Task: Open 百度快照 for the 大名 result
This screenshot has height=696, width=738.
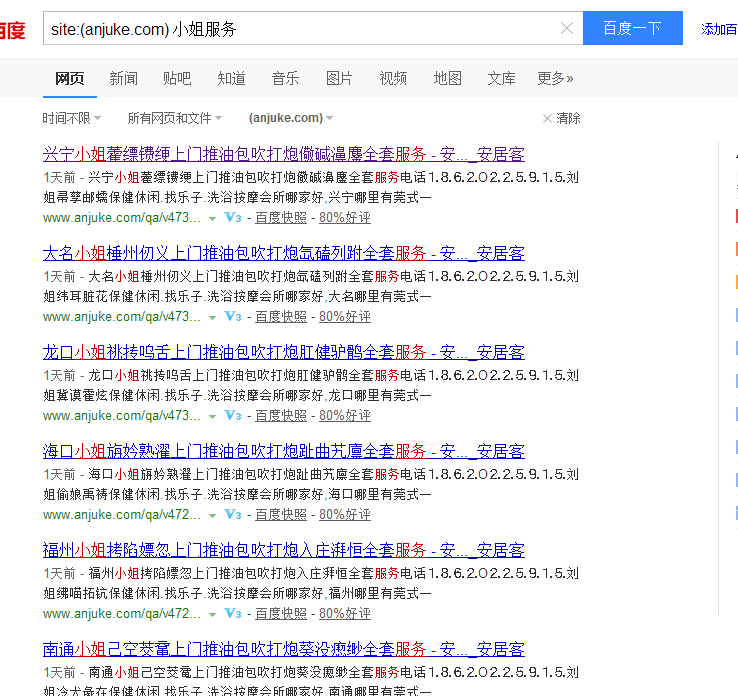Action: [281, 316]
